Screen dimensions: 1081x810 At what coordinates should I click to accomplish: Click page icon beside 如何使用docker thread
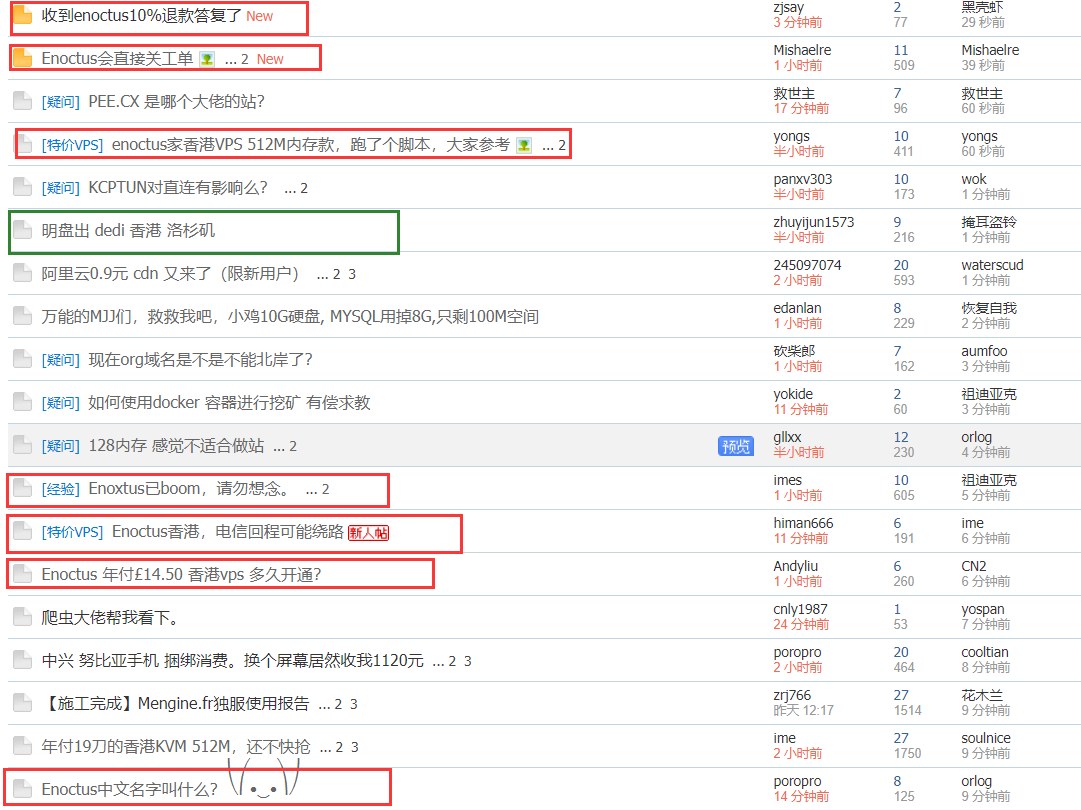pos(23,402)
